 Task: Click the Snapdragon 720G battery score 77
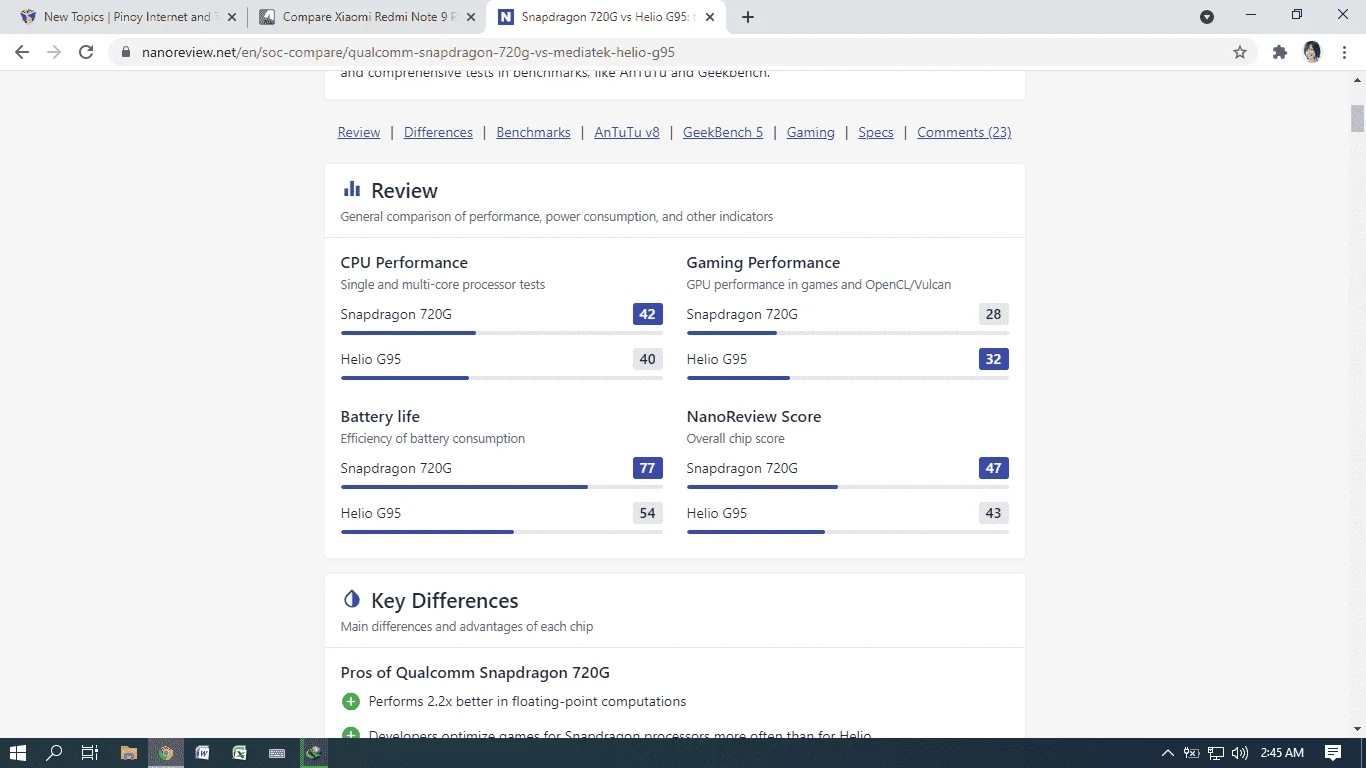click(648, 468)
